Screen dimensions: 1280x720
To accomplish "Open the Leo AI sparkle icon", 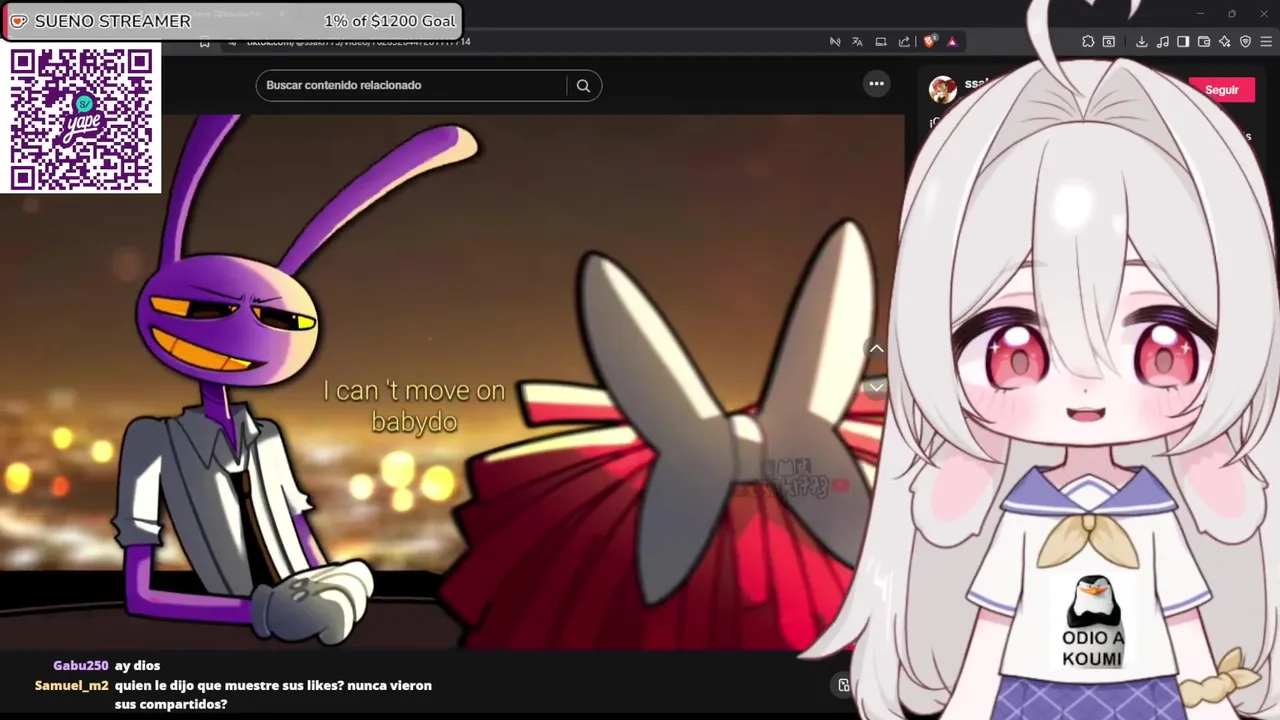I will 1225,42.
